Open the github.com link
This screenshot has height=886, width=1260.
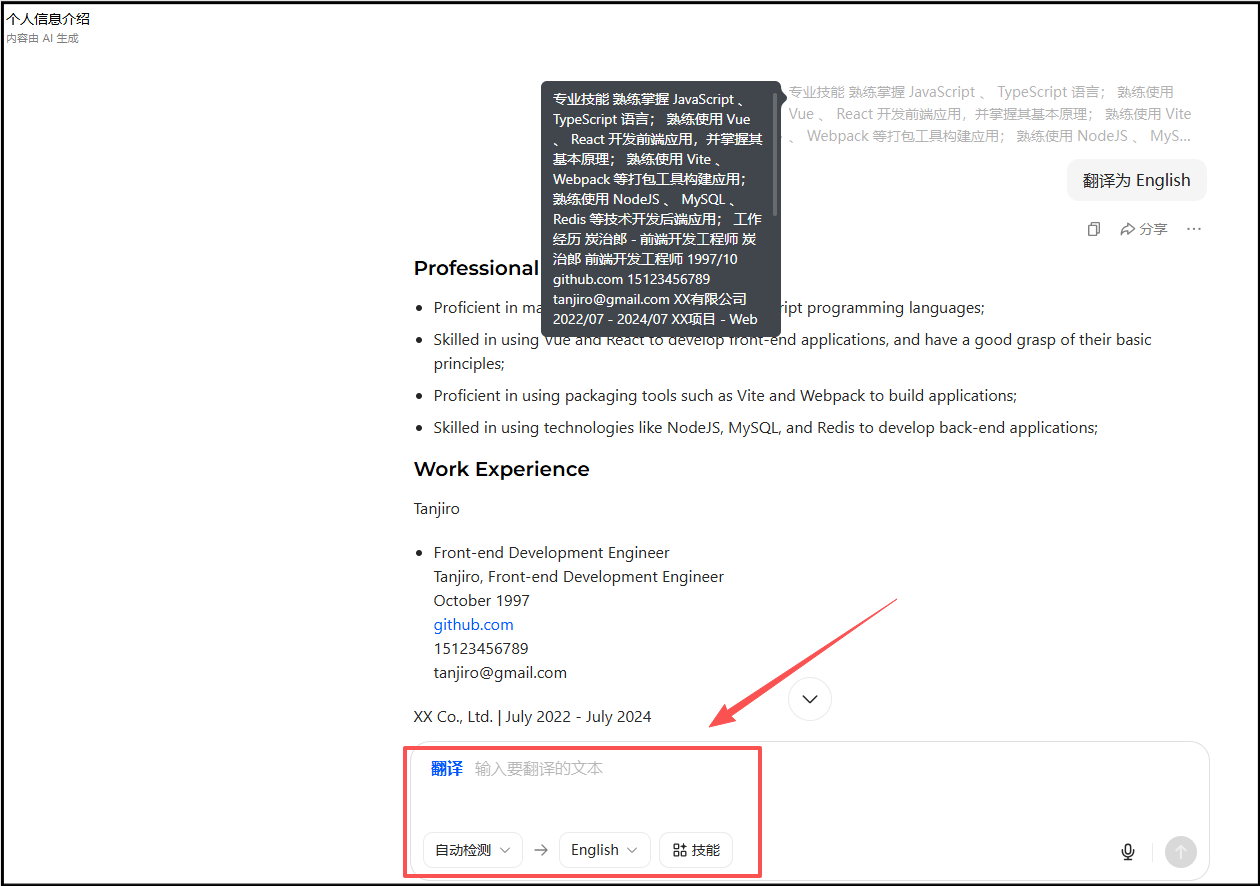tap(473, 624)
